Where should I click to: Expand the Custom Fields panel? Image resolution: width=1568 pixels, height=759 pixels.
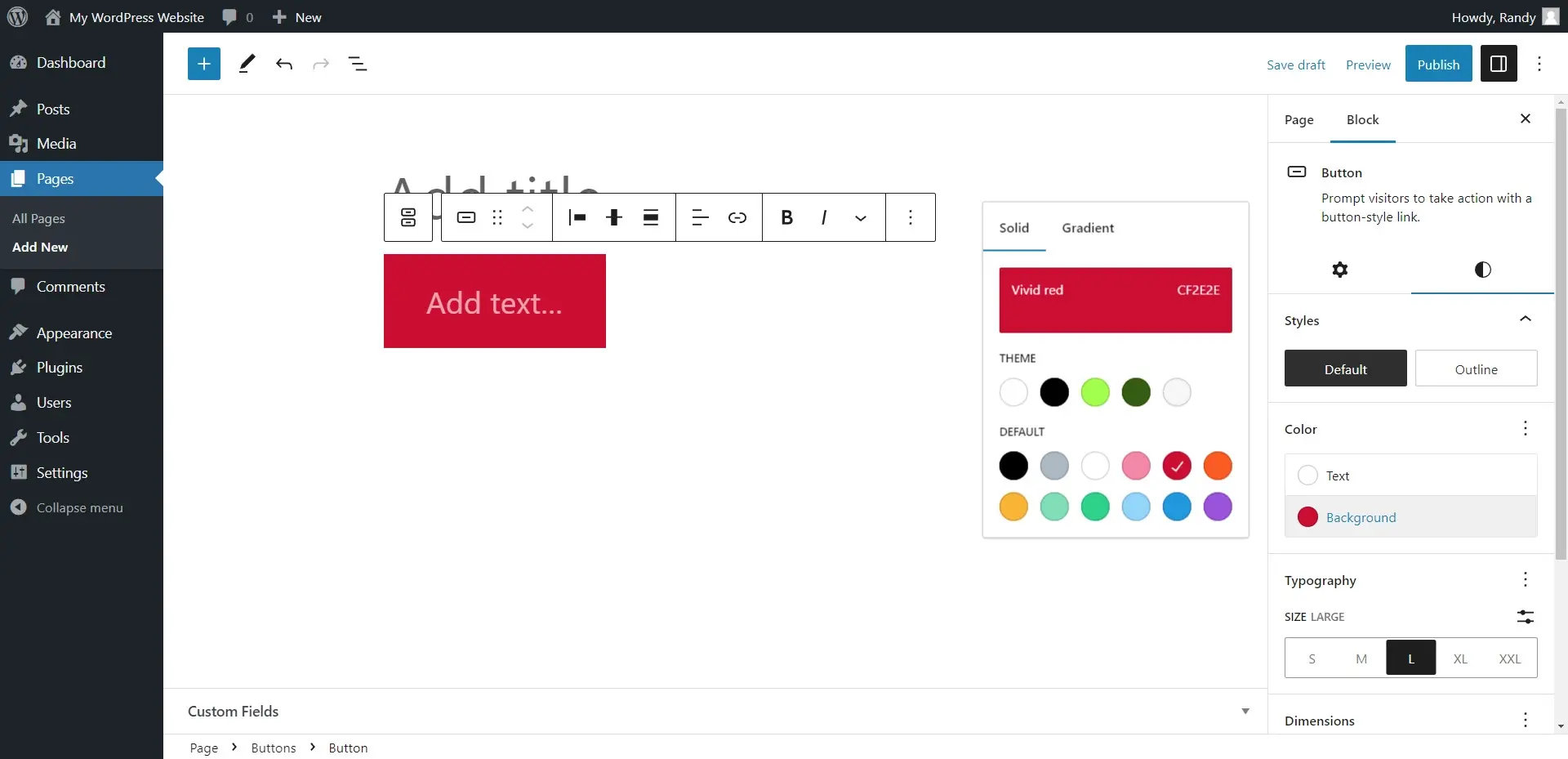1245,711
